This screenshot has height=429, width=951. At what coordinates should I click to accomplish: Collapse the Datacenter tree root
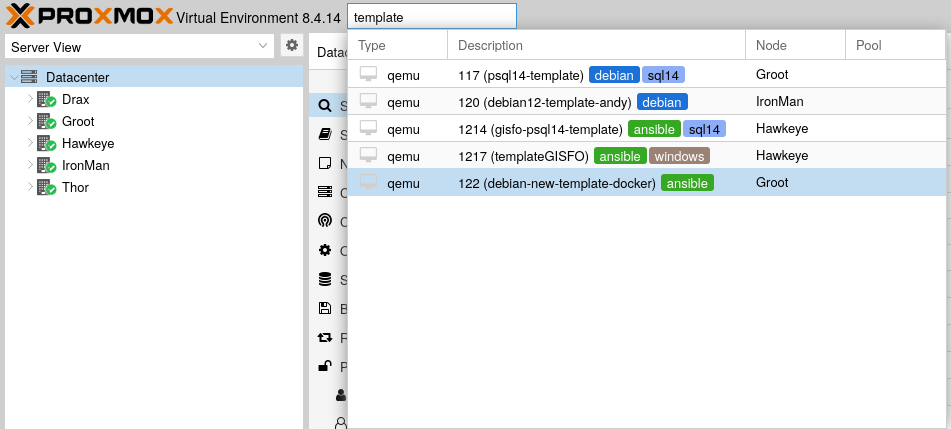pos(12,77)
